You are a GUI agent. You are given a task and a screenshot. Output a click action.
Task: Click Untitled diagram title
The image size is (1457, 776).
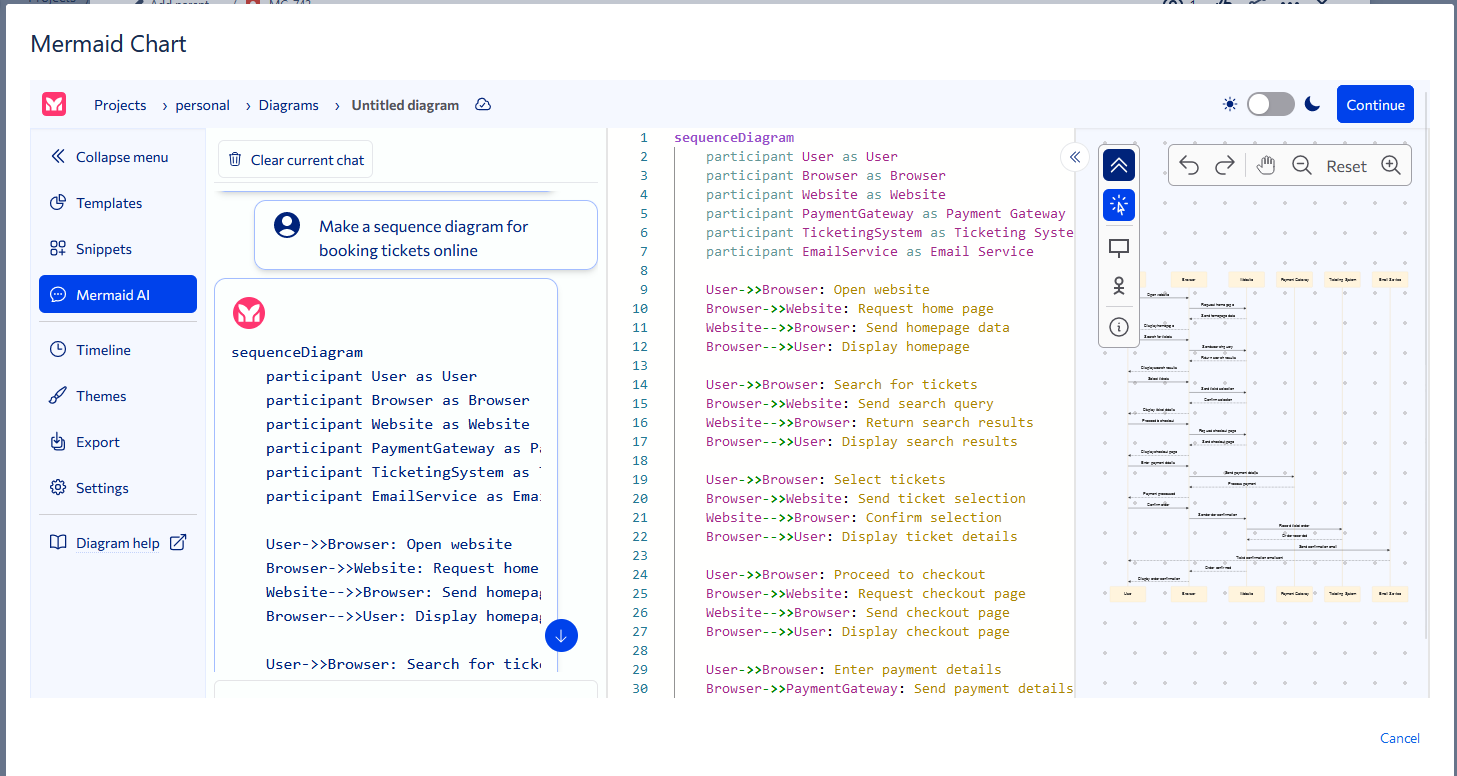coord(405,105)
